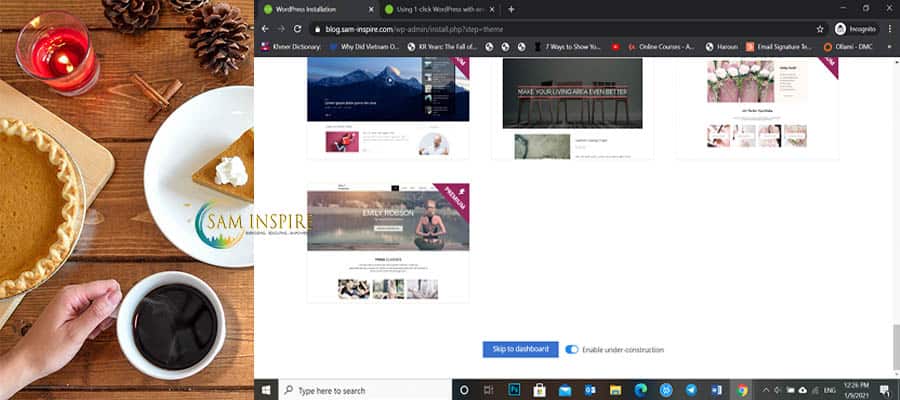Switch the ENG input language indicator
The width and height of the screenshot is (900, 400).
pos(830,390)
